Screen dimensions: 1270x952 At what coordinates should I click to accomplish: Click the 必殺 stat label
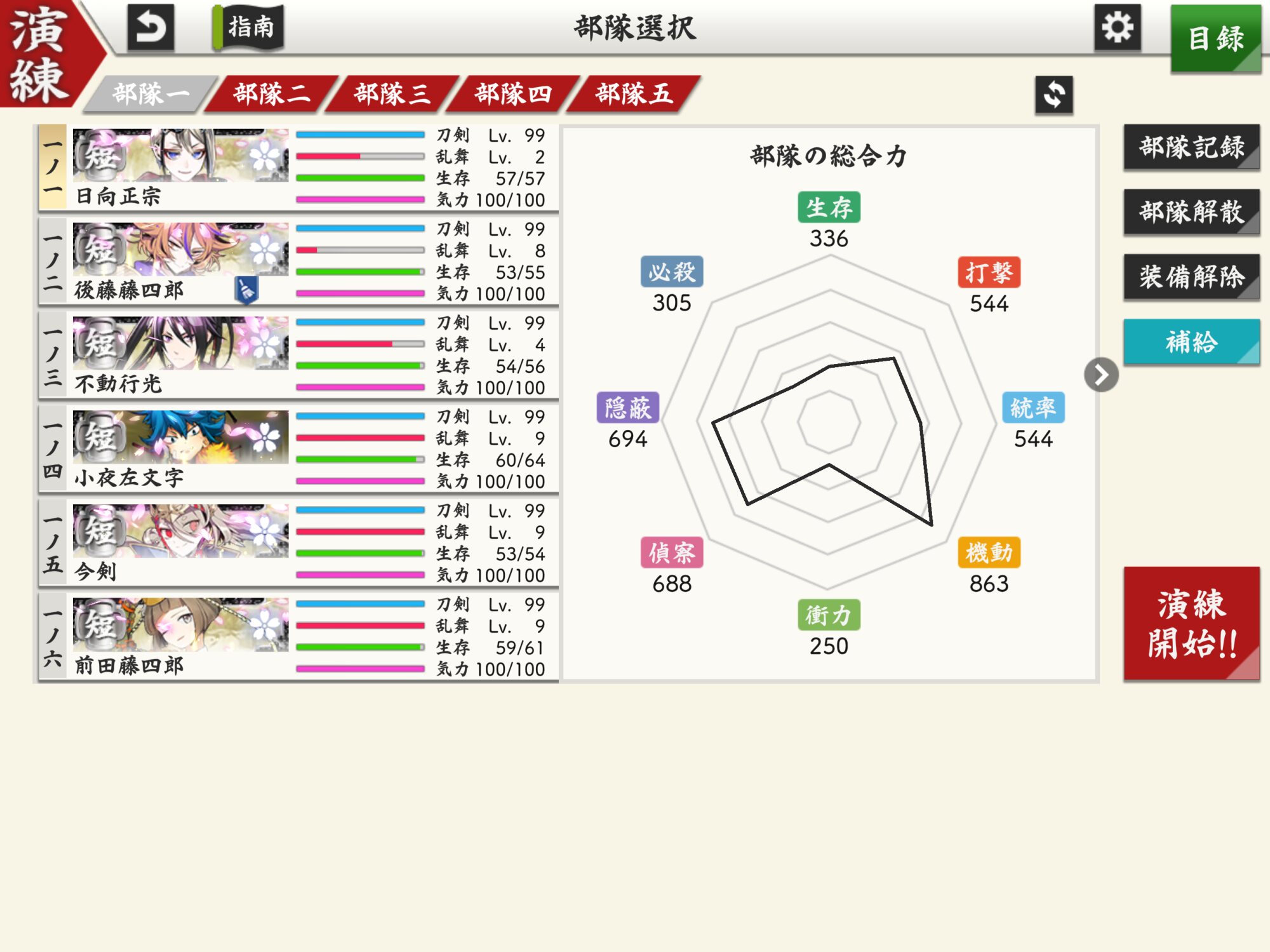tap(672, 272)
